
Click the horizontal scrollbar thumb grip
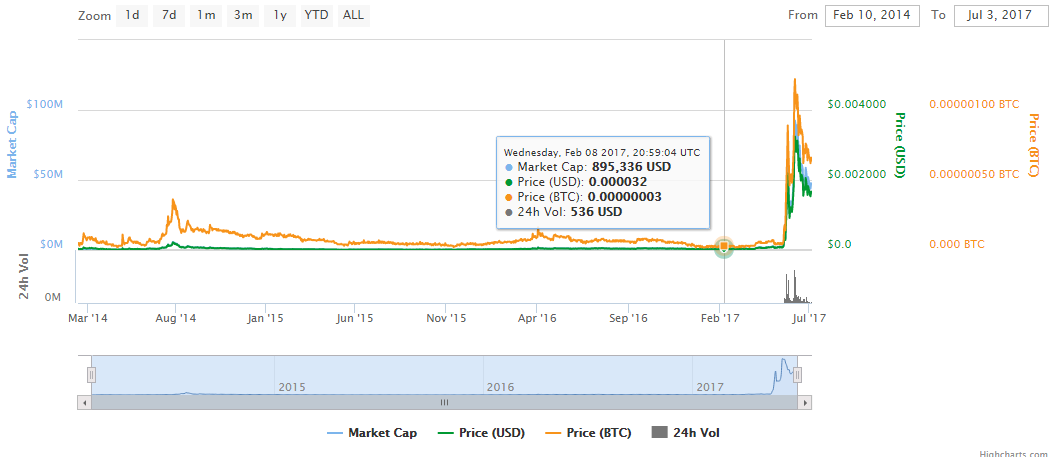pos(444,402)
